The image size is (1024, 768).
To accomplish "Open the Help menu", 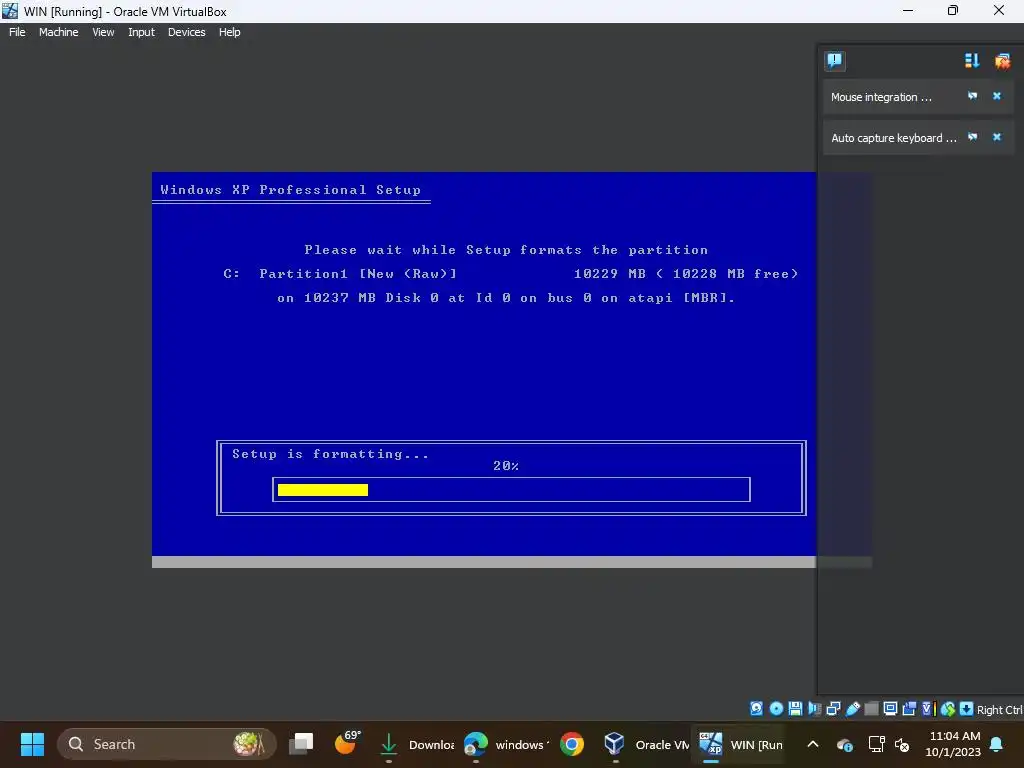I will (229, 32).
